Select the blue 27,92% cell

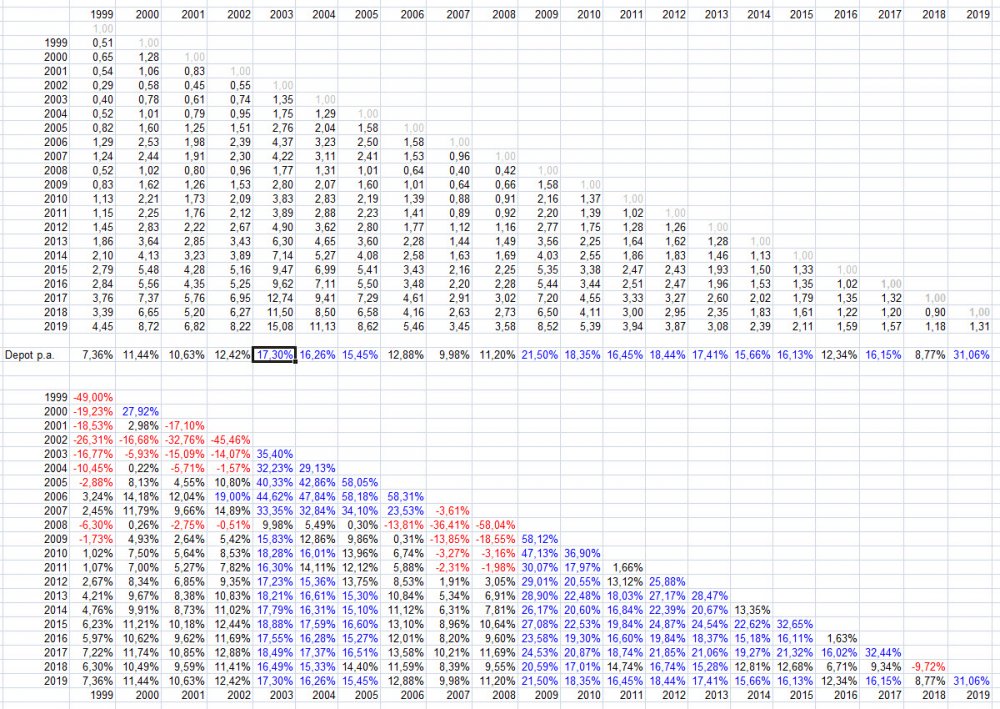(141, 411)
